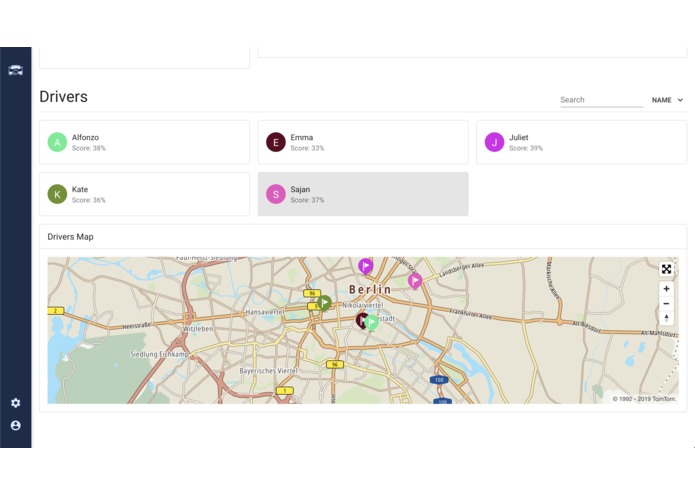The image size is (695, 494).
Task: Zoom out on the Drivers Map
Action: click(666, 303)
